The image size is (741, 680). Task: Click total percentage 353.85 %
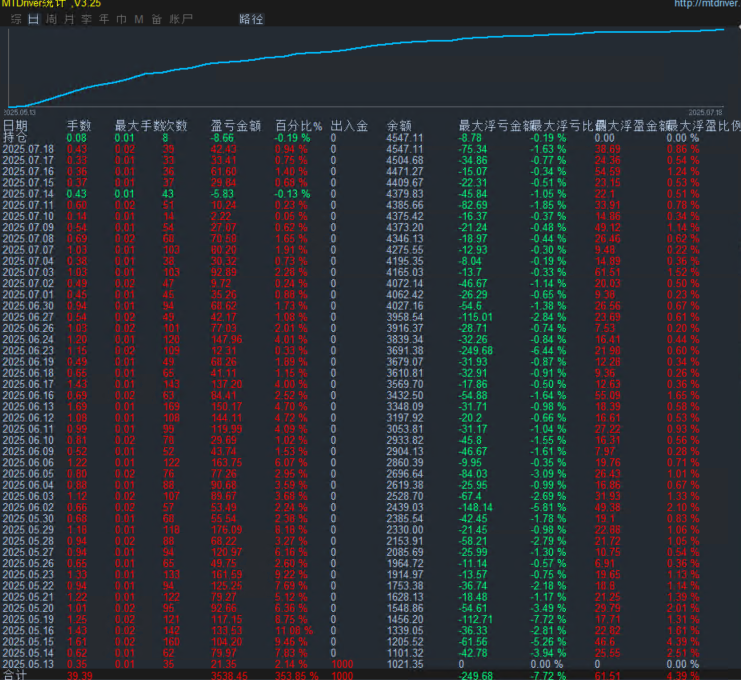tap(297, 676)
